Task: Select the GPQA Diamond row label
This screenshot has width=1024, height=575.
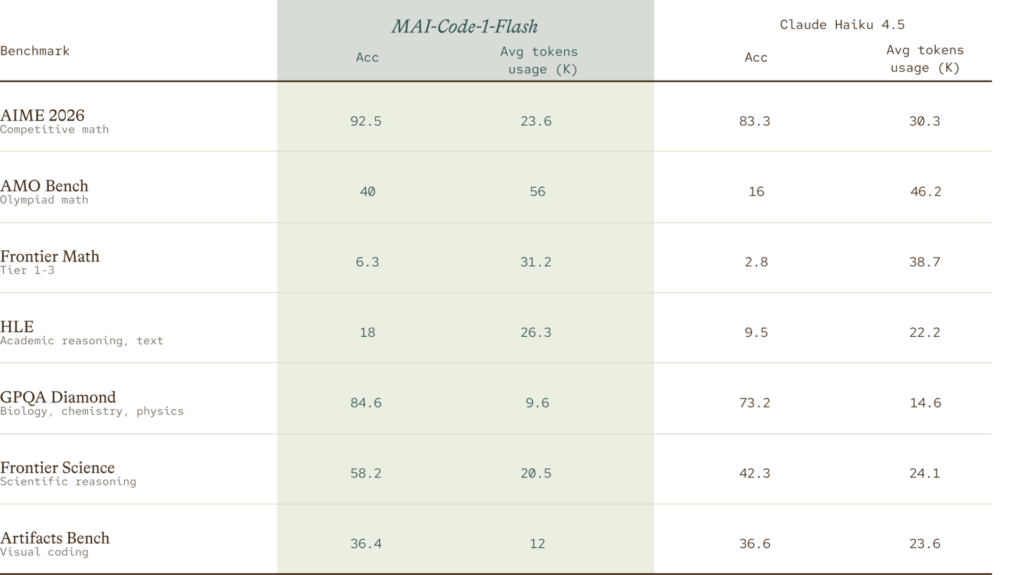Action: 92,403
